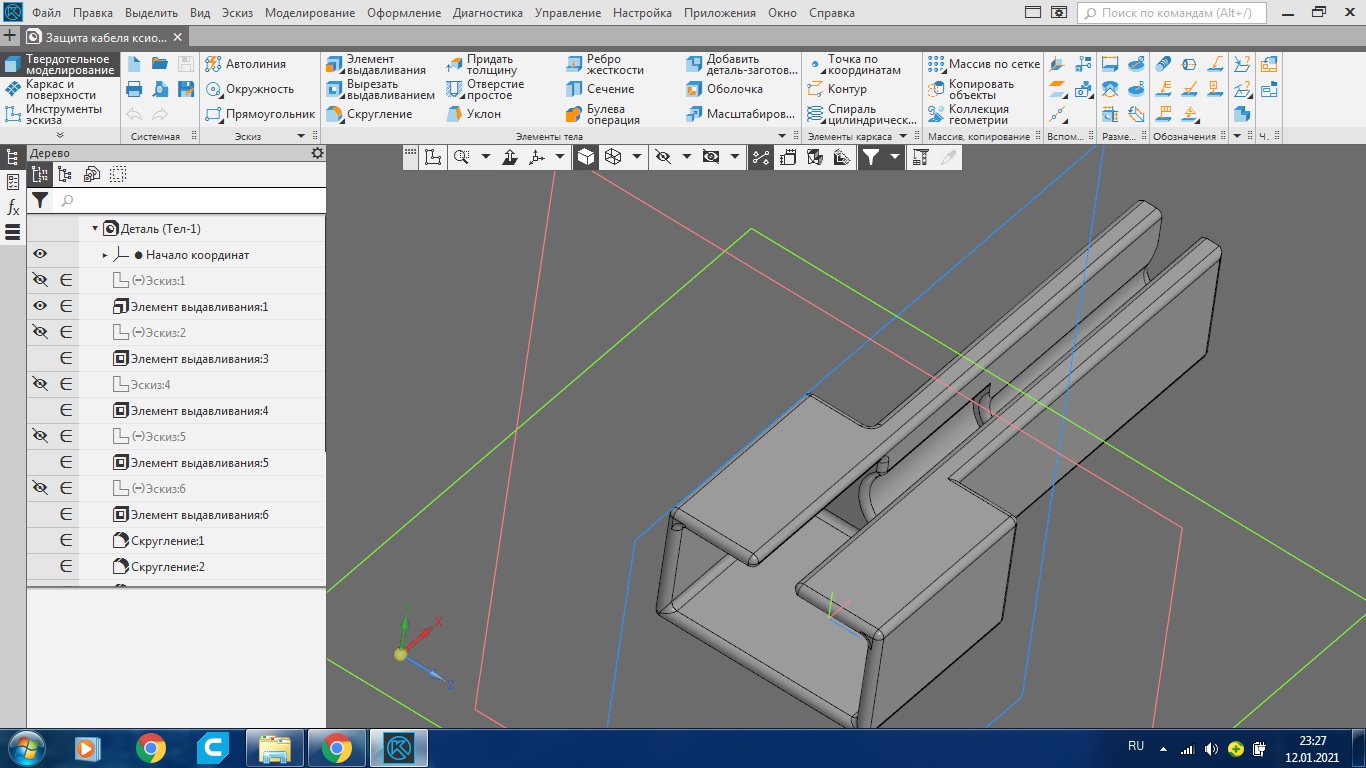Select the Ребро жесткости rib tool
Screen dimensions: 1366x768
(x=604, y=65)
